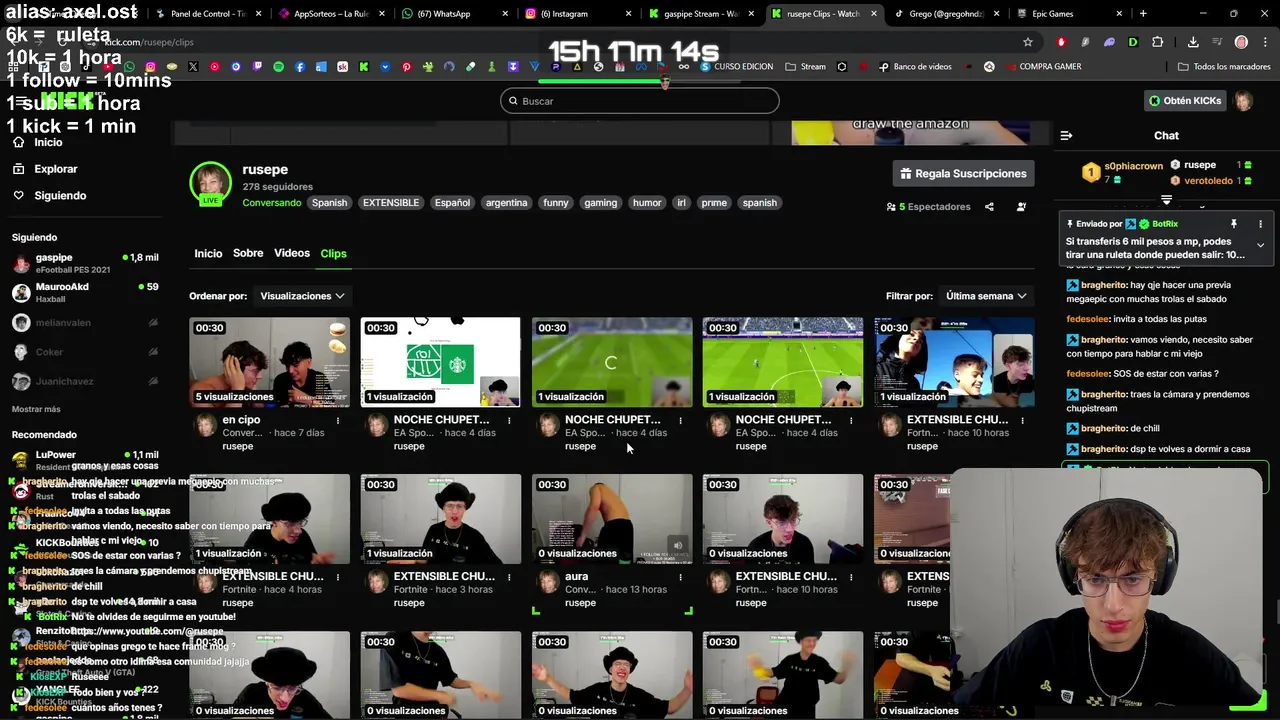Open the Instagram bookmark icon
The image size is (1280, 720).
pos(151,67)
